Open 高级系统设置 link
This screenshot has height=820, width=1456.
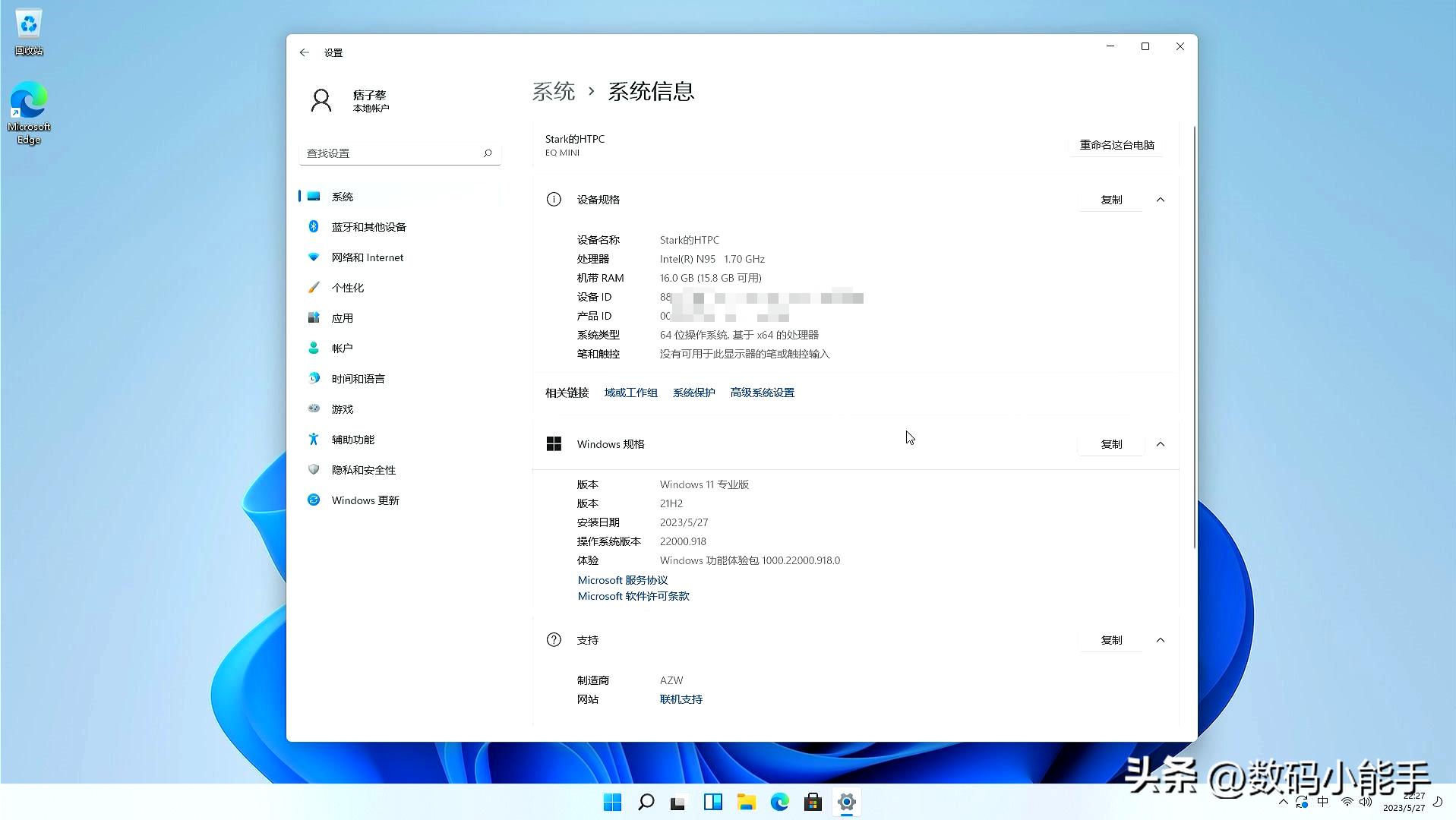(x=762, y=392)
